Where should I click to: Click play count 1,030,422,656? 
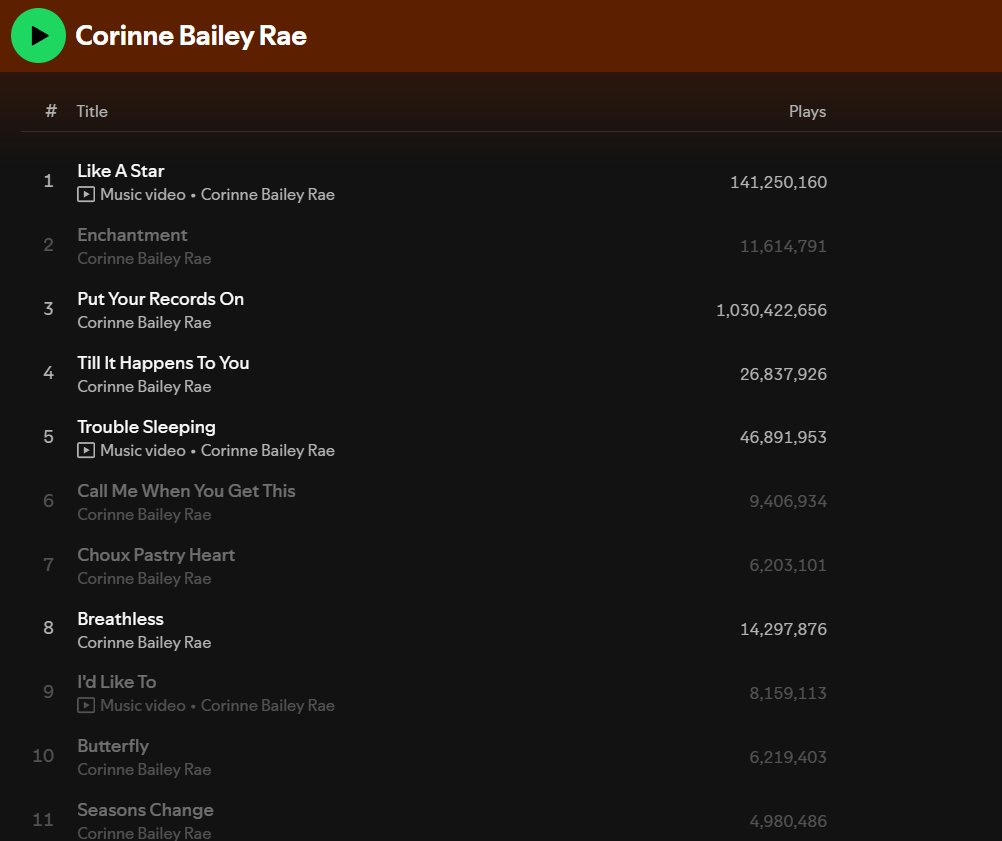pos(771,310)
